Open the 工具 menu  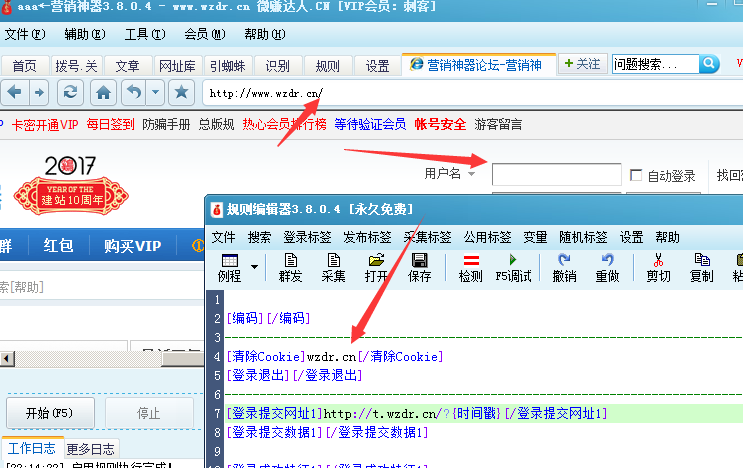pos(145,34)
